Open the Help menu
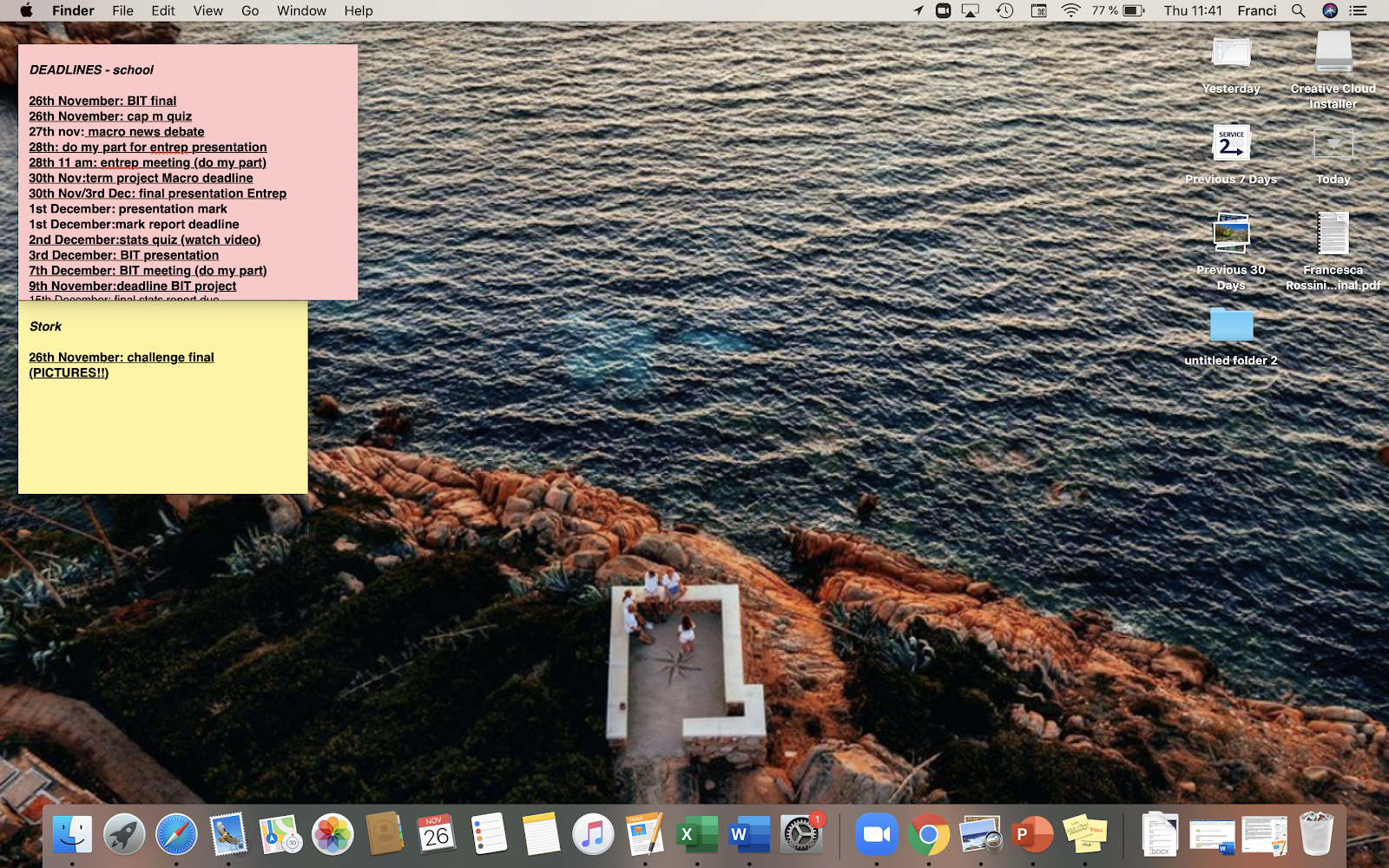Screen dimensions: 1389x868 (359, 10)
